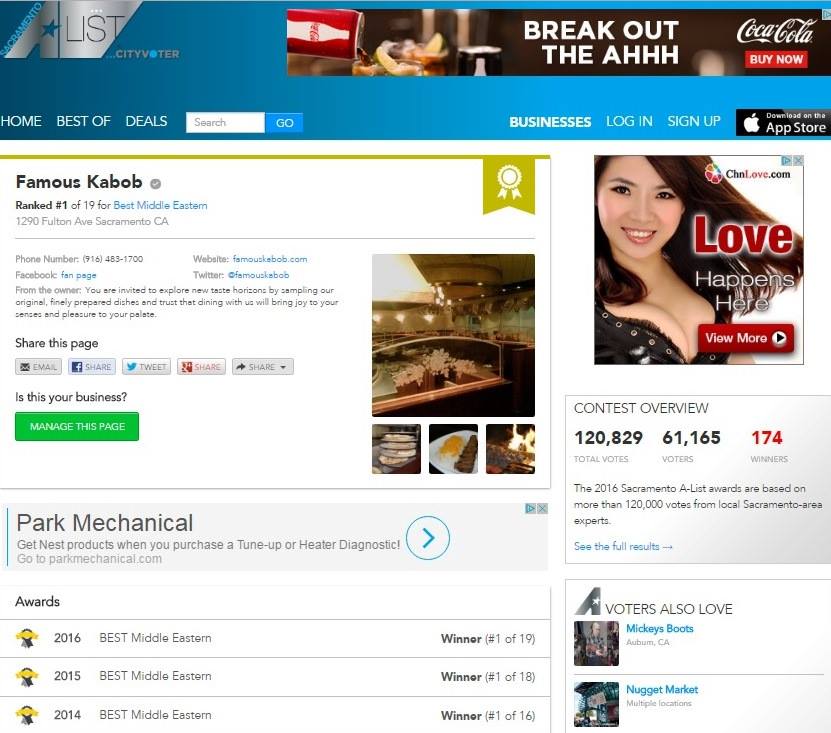Click the address 1290 Fulton Ave Sacramento CA
The height and width of the screenshot is (733, 831).
tap(92, 222)
